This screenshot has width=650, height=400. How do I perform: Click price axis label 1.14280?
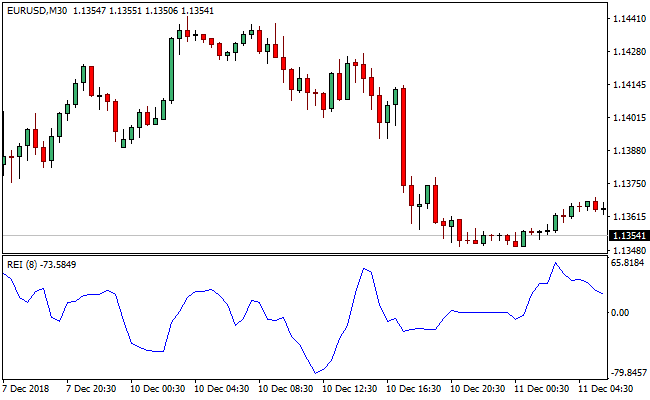coord(629,52)
